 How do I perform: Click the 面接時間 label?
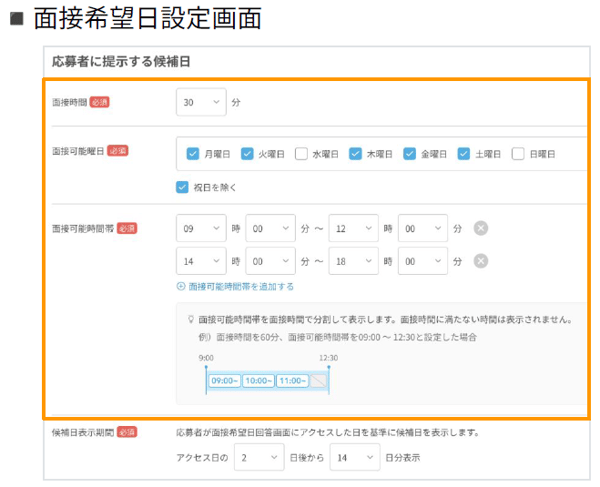click(x=69, y=103)
